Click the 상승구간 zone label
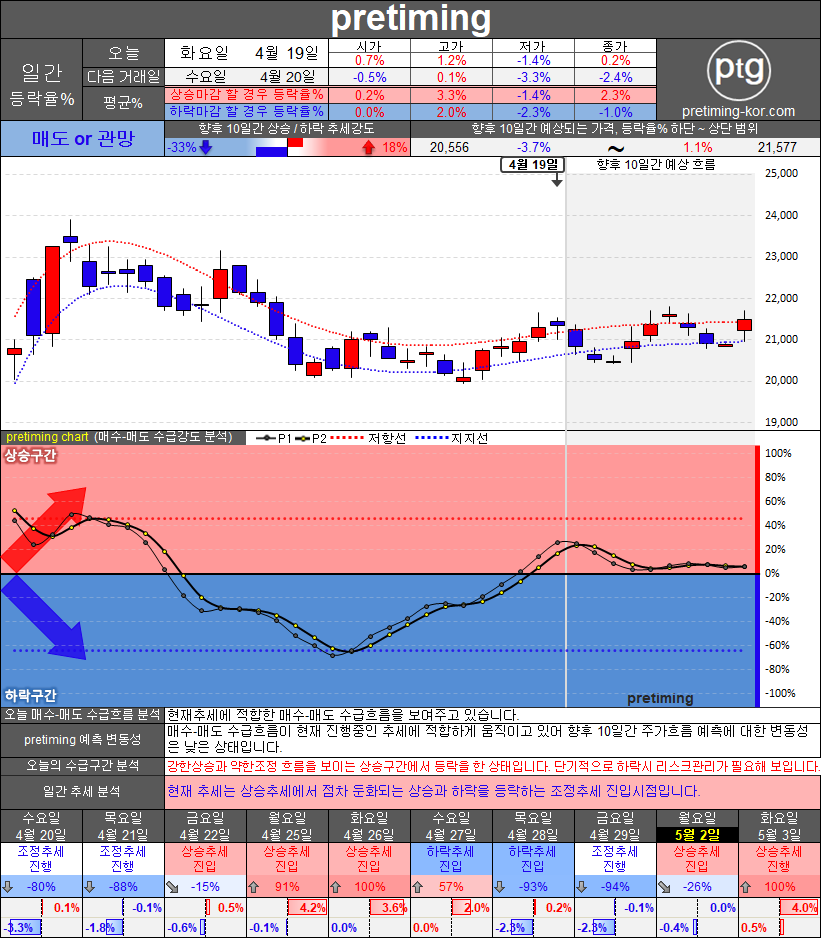The width and height of the screenshot is (821, 938). (30, 455)
